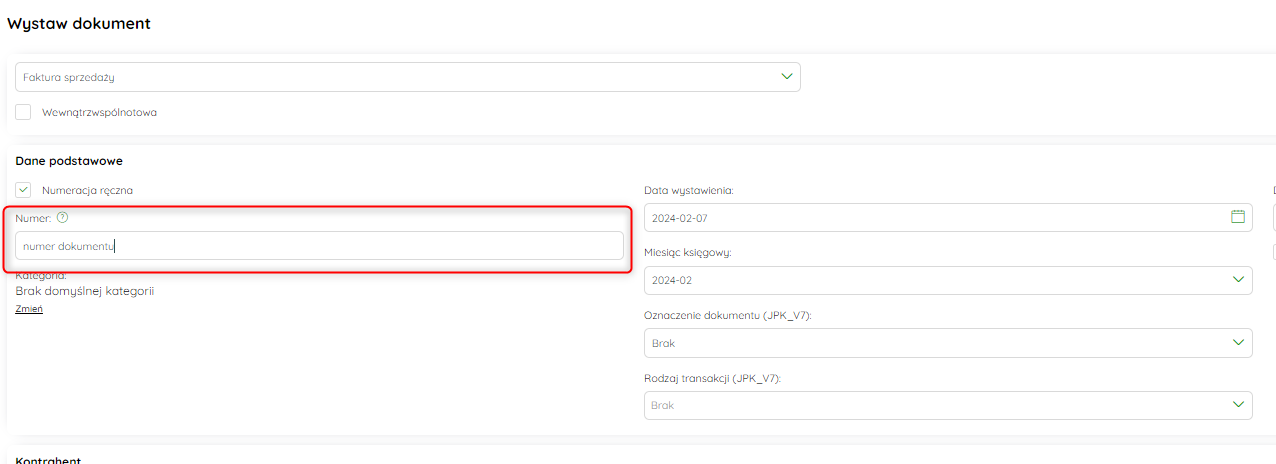
Task: Click the Data wystawienia date field 2024-02-07
Action: coord(948,217)
